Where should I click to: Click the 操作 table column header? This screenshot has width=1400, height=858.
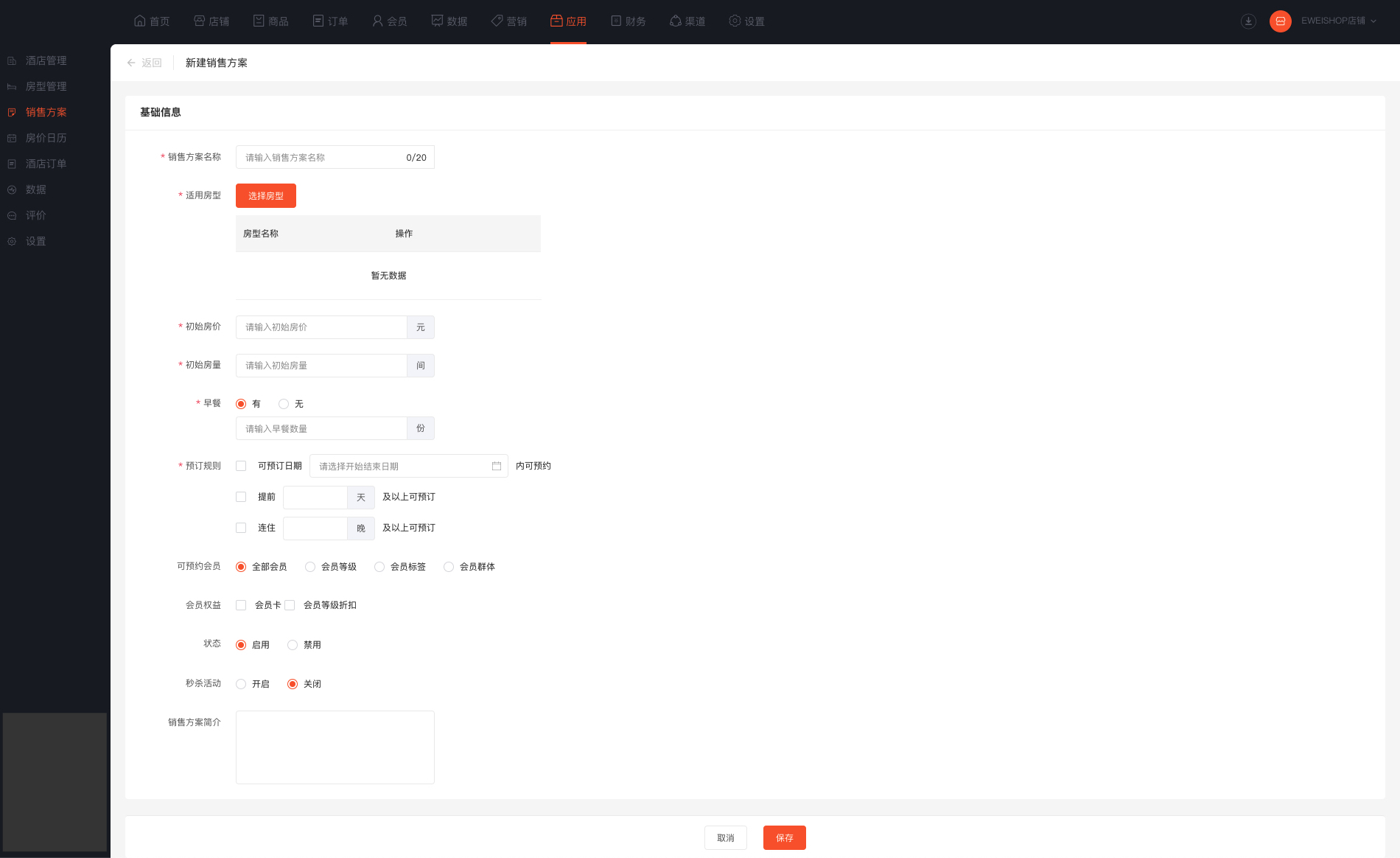404,234
